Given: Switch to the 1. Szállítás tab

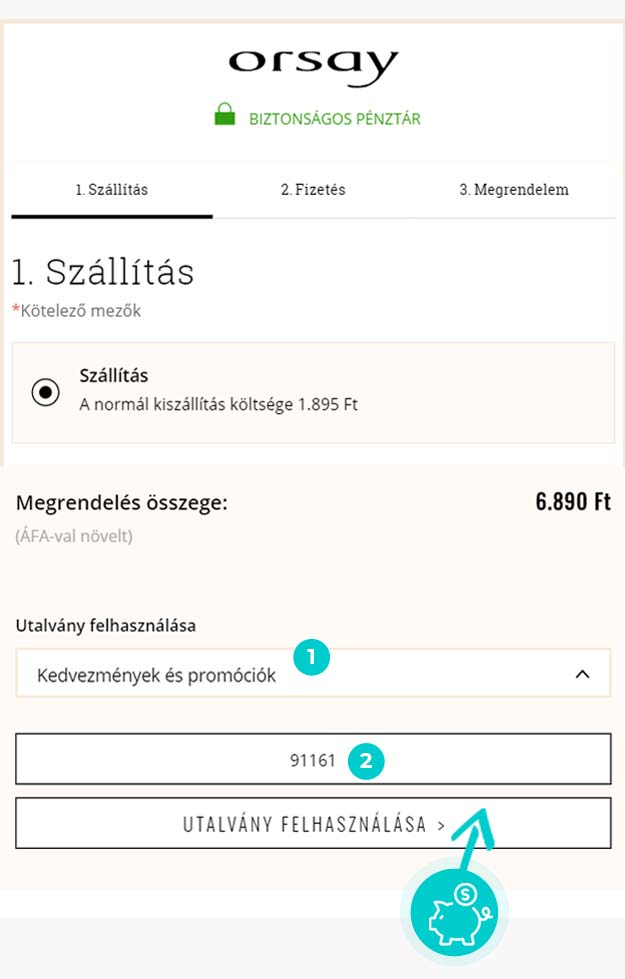Looking at the screenshot, I should [112, 190].
